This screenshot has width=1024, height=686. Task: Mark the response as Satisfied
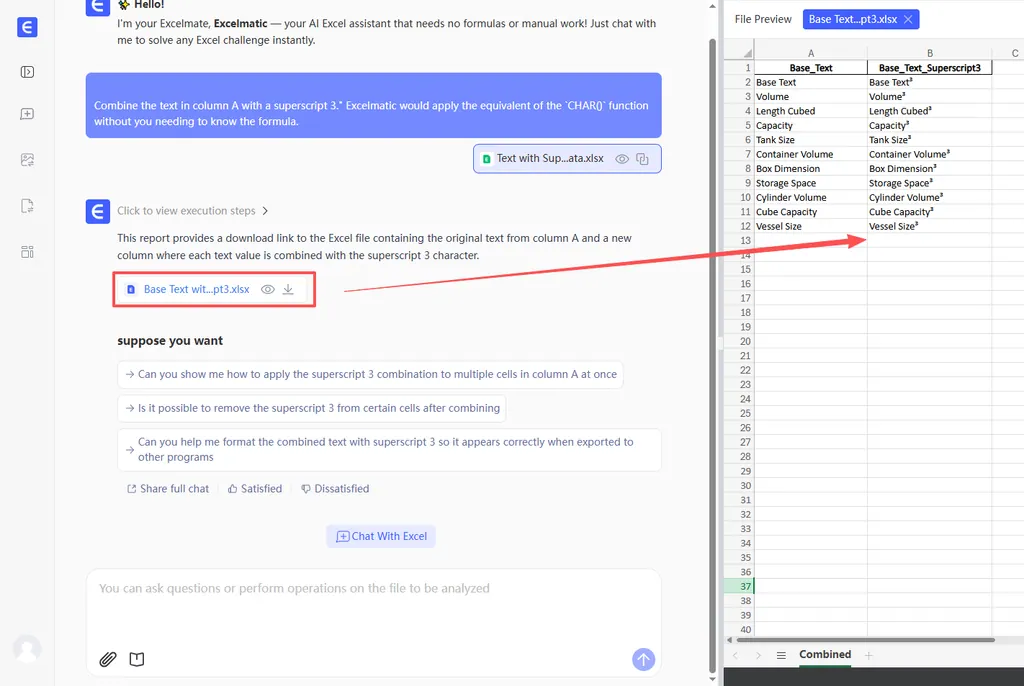coord(254,489)
